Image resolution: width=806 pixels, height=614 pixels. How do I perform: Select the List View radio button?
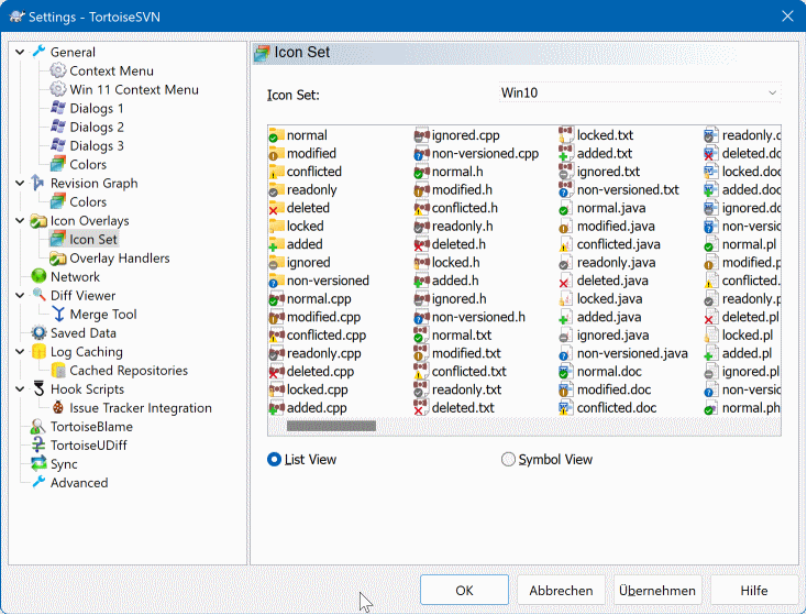pyautogui.click(x=274, y=460)
